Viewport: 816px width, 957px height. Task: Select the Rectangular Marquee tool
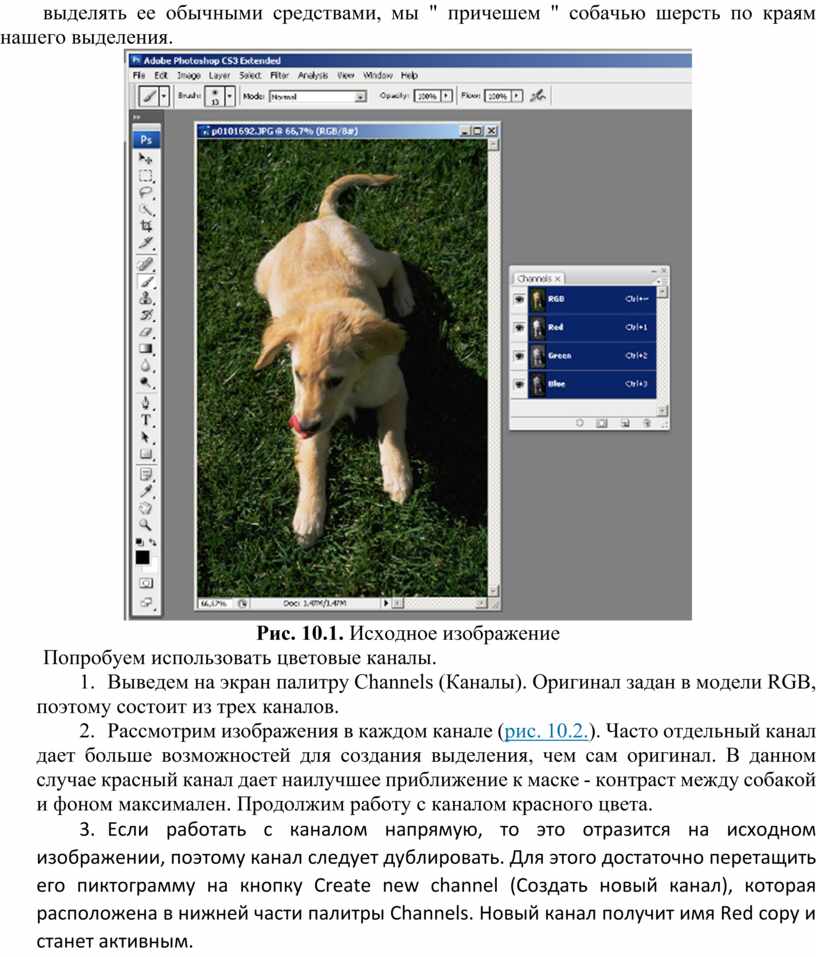(x=145, y=176)
